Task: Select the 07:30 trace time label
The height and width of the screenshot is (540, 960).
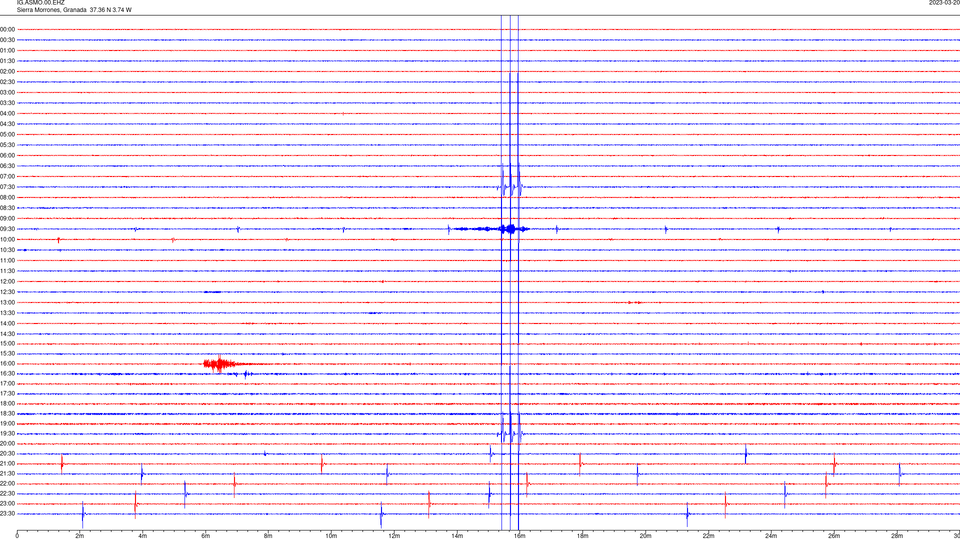Action: [7, 187]
